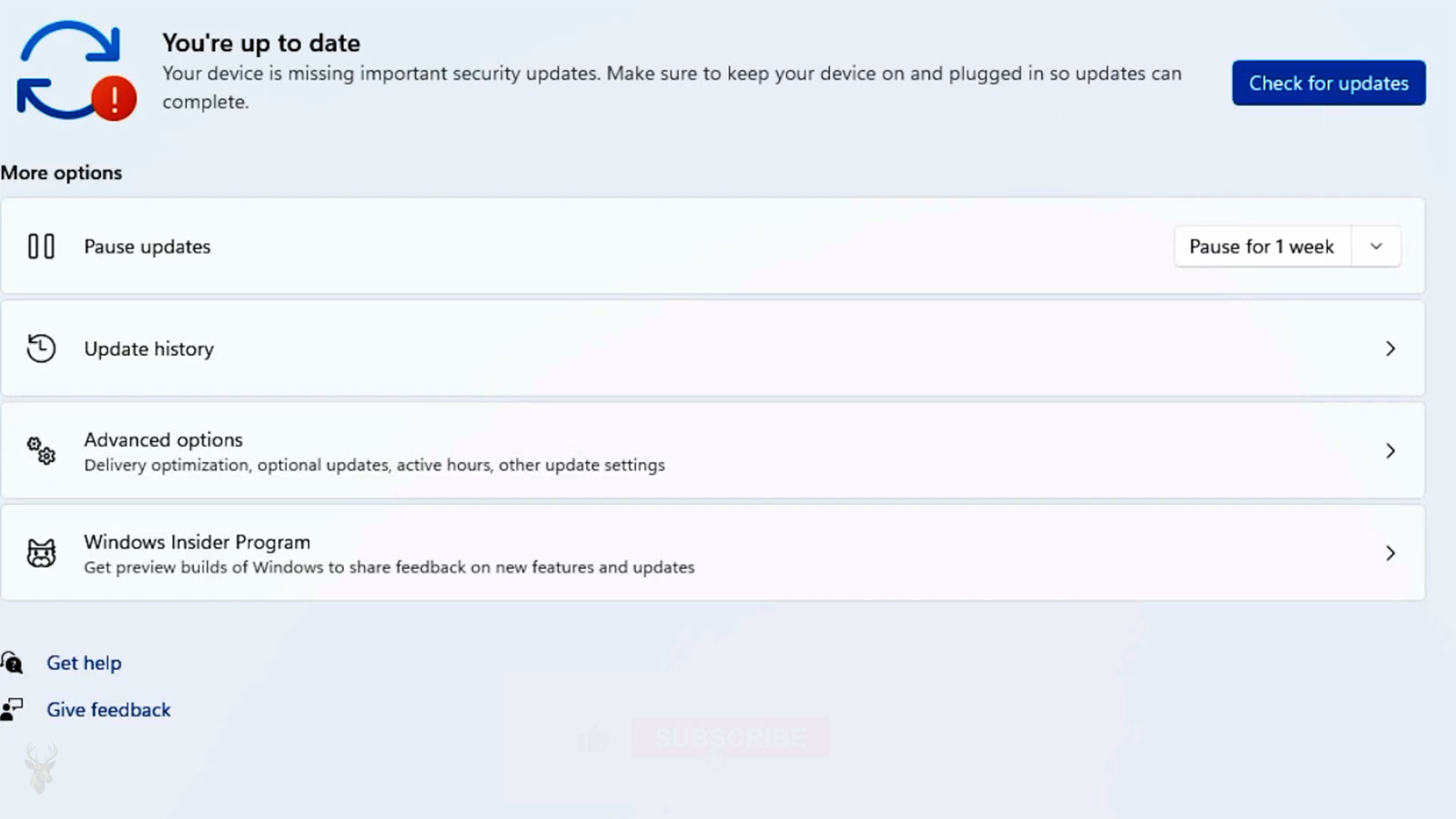The width and height of the screenshot is (1456, 819).
Task: Click the Get help icon
Action: click(x=12, y=662)
